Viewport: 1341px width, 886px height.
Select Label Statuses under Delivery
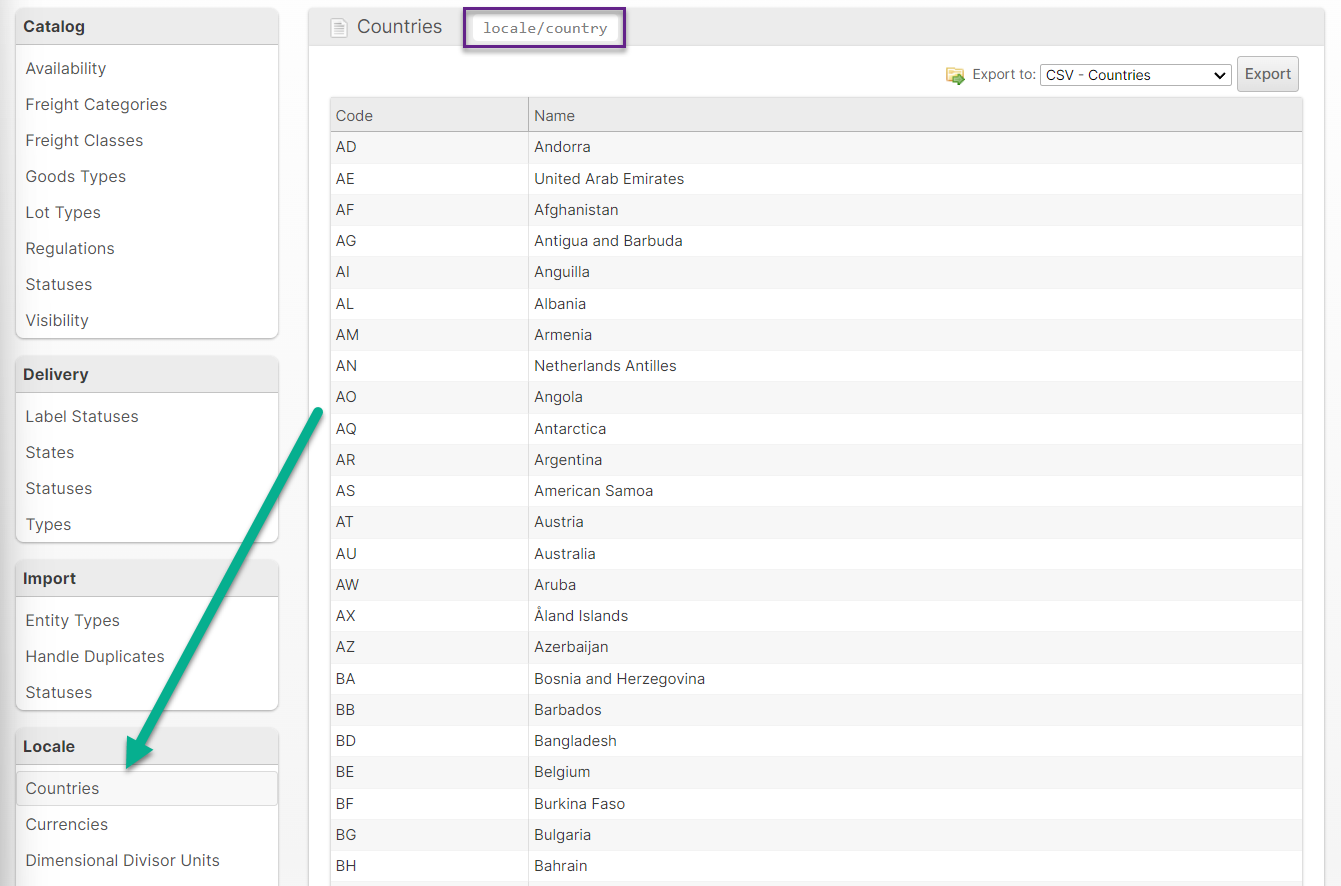pos(82,416)
